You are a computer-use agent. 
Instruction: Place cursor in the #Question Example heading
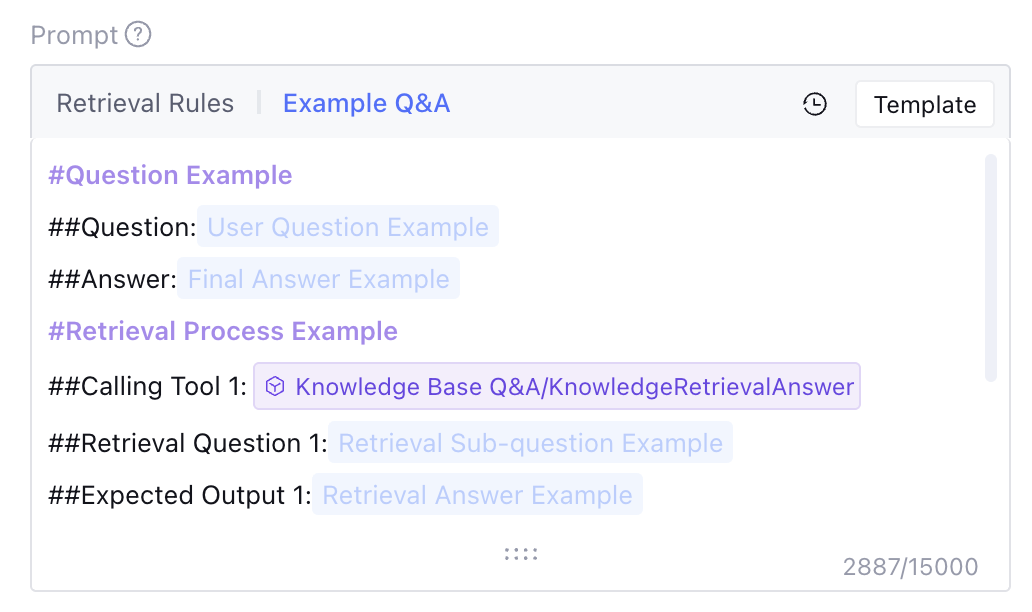[170, 175]
